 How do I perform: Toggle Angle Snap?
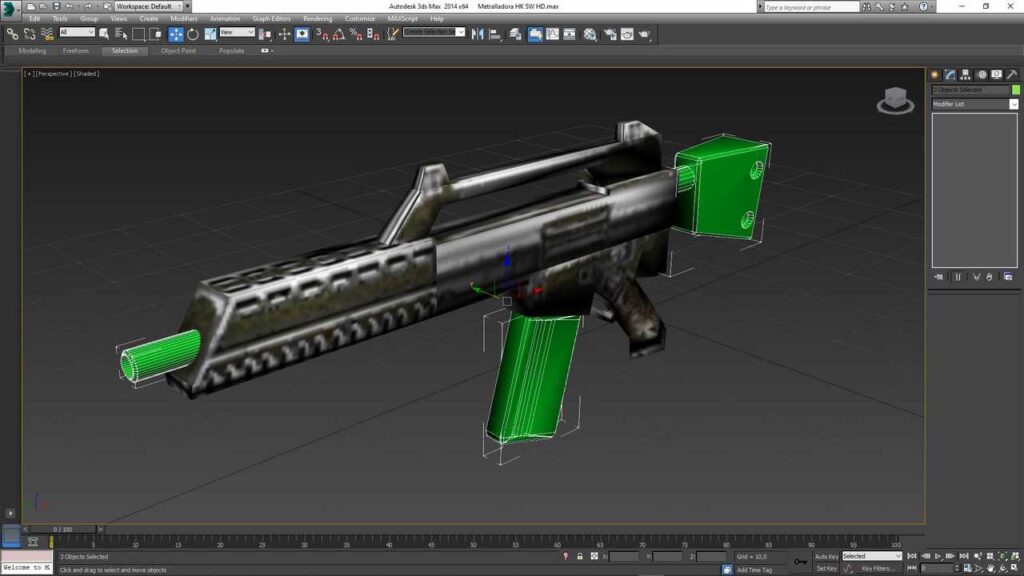pos(341,32)
